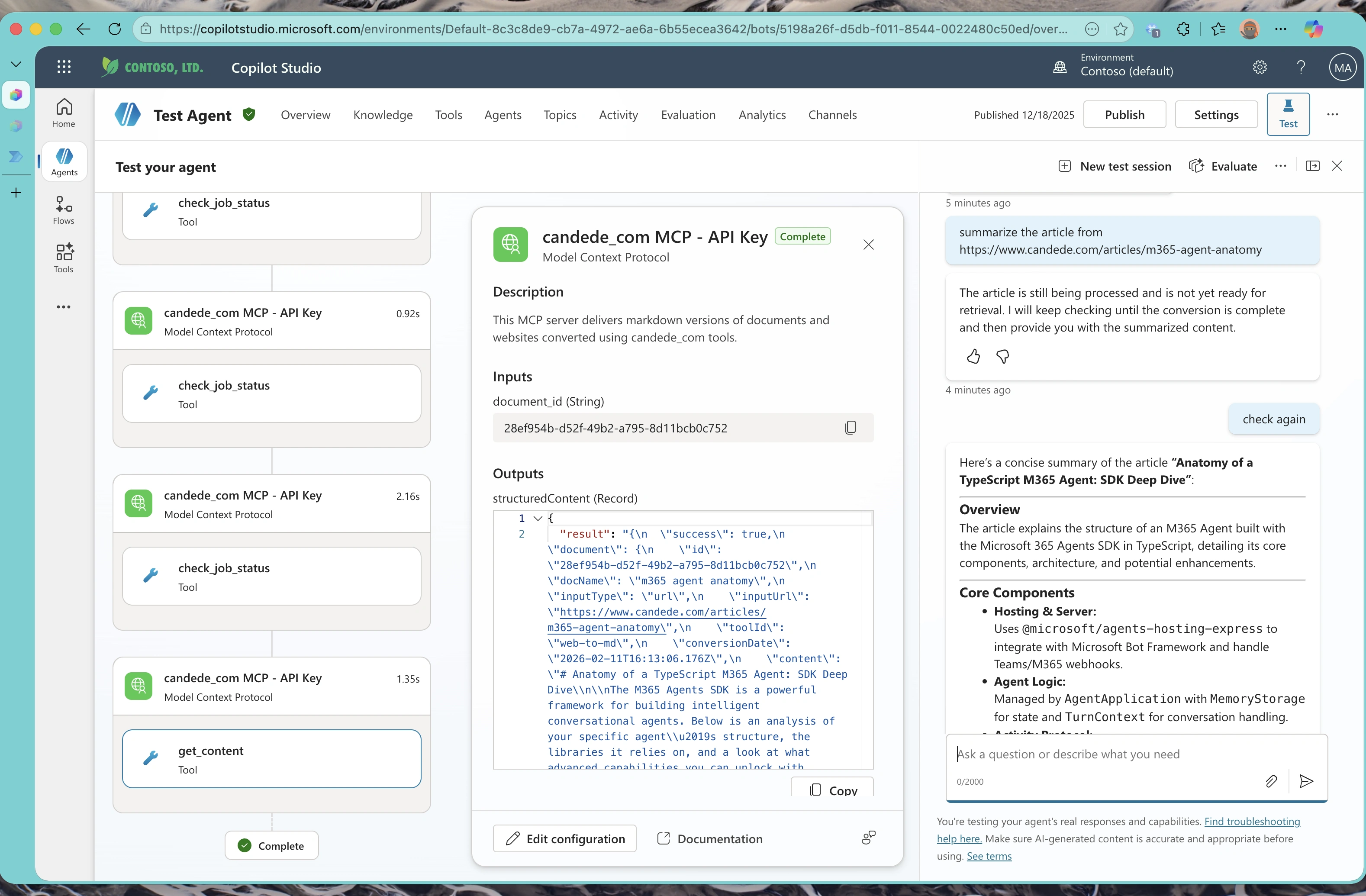Open the More menu in the left sidebar

63,306
